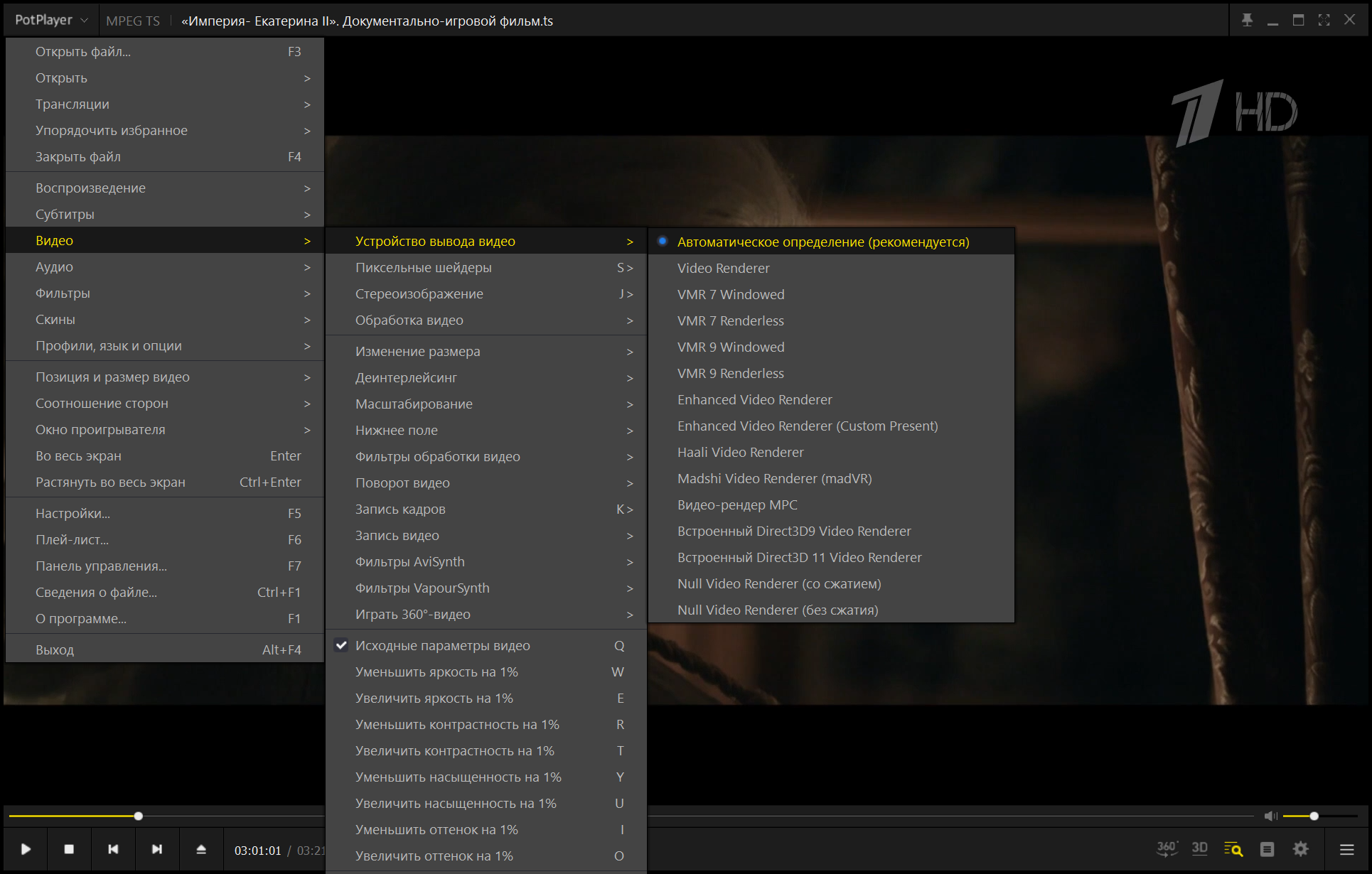Open the PotPlayer main menu dropdown
The height and width of the screenshot is (874, 1372).
51,20
